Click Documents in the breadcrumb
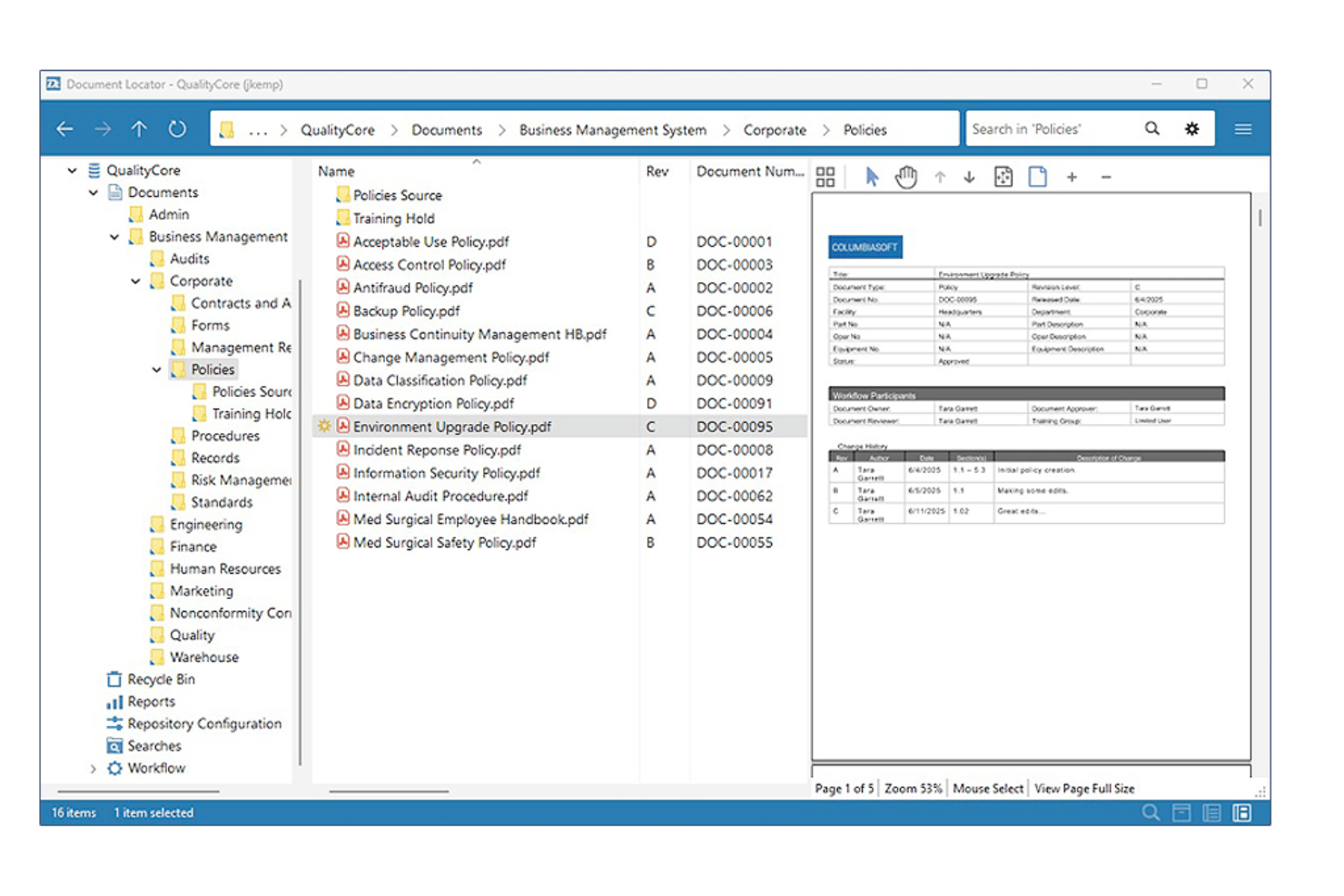1344x896 pixels. [447, 130]
